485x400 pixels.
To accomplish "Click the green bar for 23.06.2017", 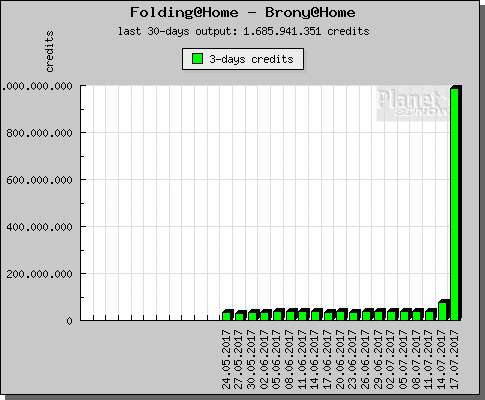I will point(353,316).
